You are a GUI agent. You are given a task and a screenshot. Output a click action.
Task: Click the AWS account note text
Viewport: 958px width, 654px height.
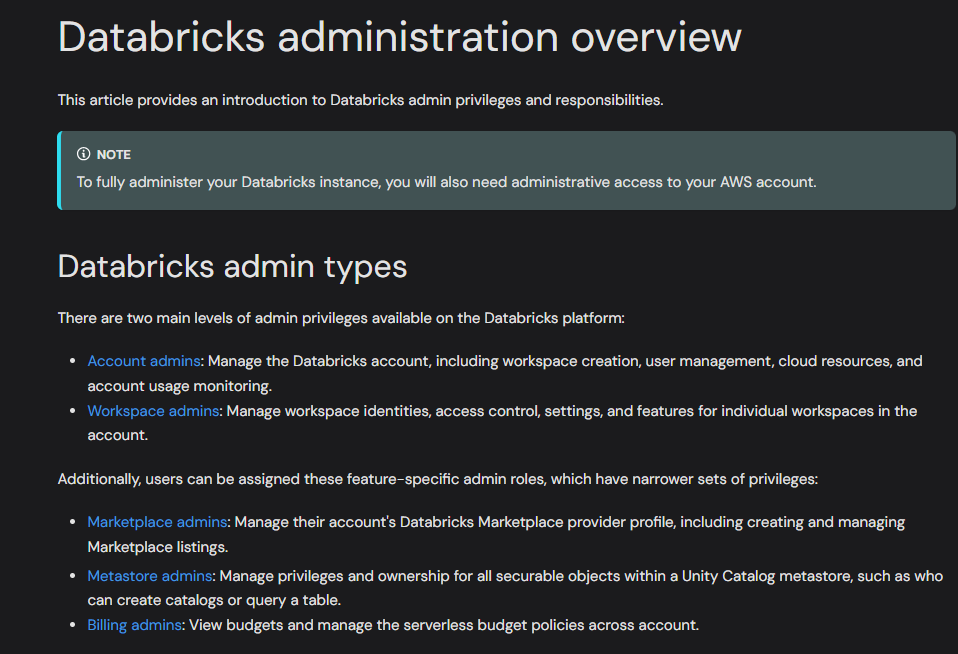pyautogui.click(x=446, y=182)
